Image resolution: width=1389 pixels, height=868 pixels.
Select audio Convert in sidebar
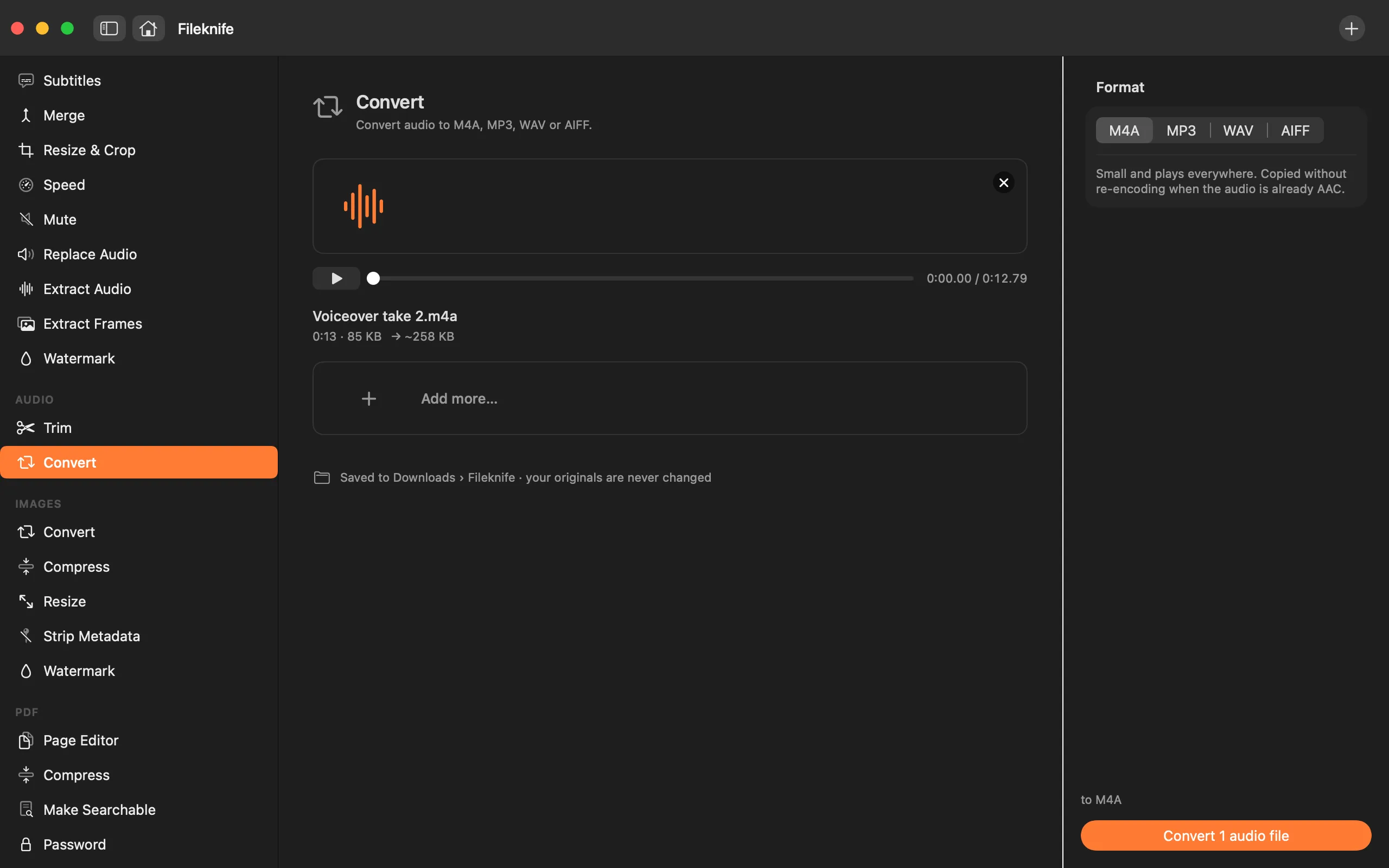(x=139, y=462)
